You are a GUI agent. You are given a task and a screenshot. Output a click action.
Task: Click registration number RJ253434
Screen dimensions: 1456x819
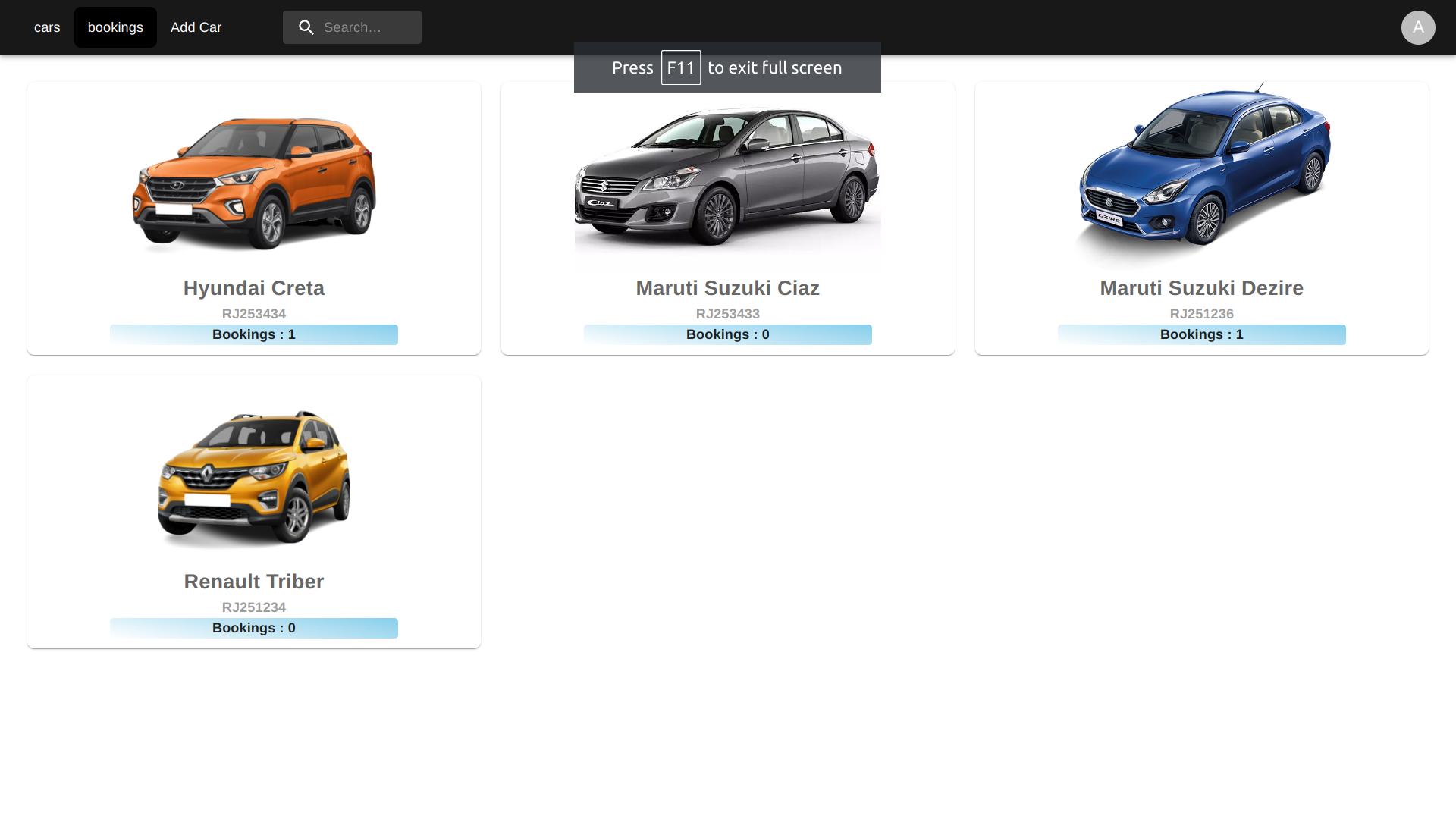click(x=254, y=314)
